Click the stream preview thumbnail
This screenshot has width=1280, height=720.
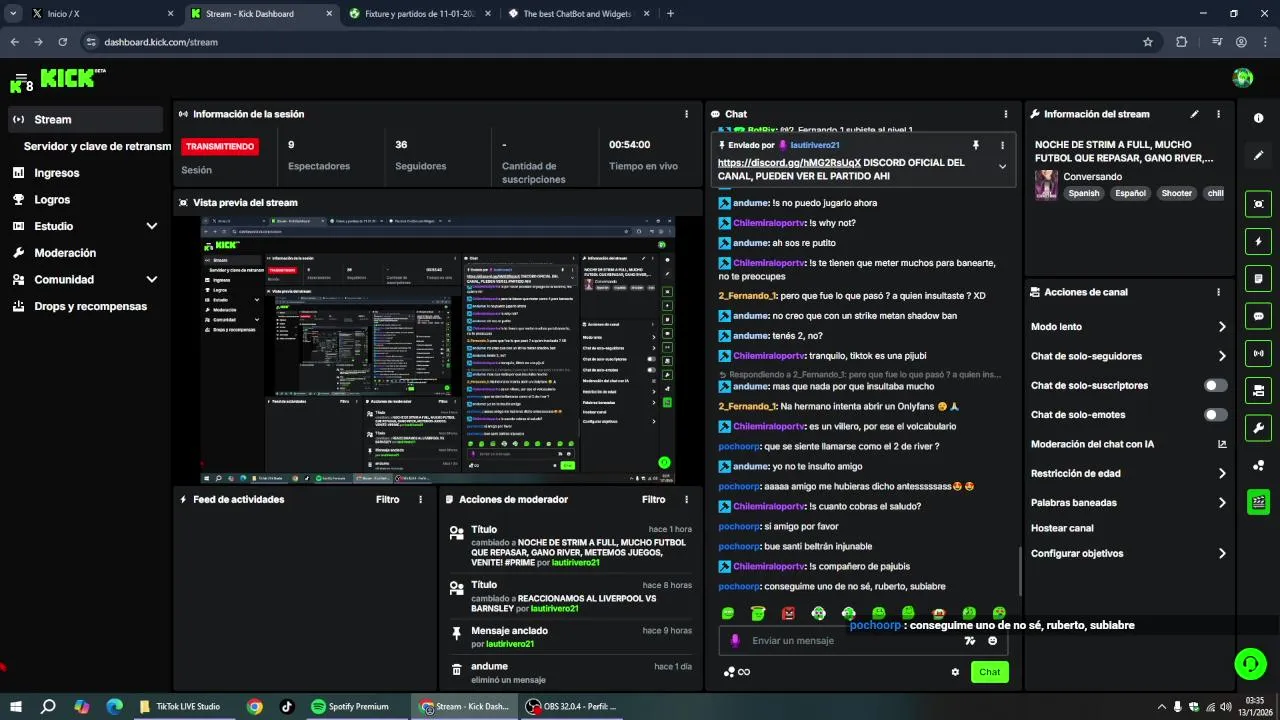coord(437,351)
